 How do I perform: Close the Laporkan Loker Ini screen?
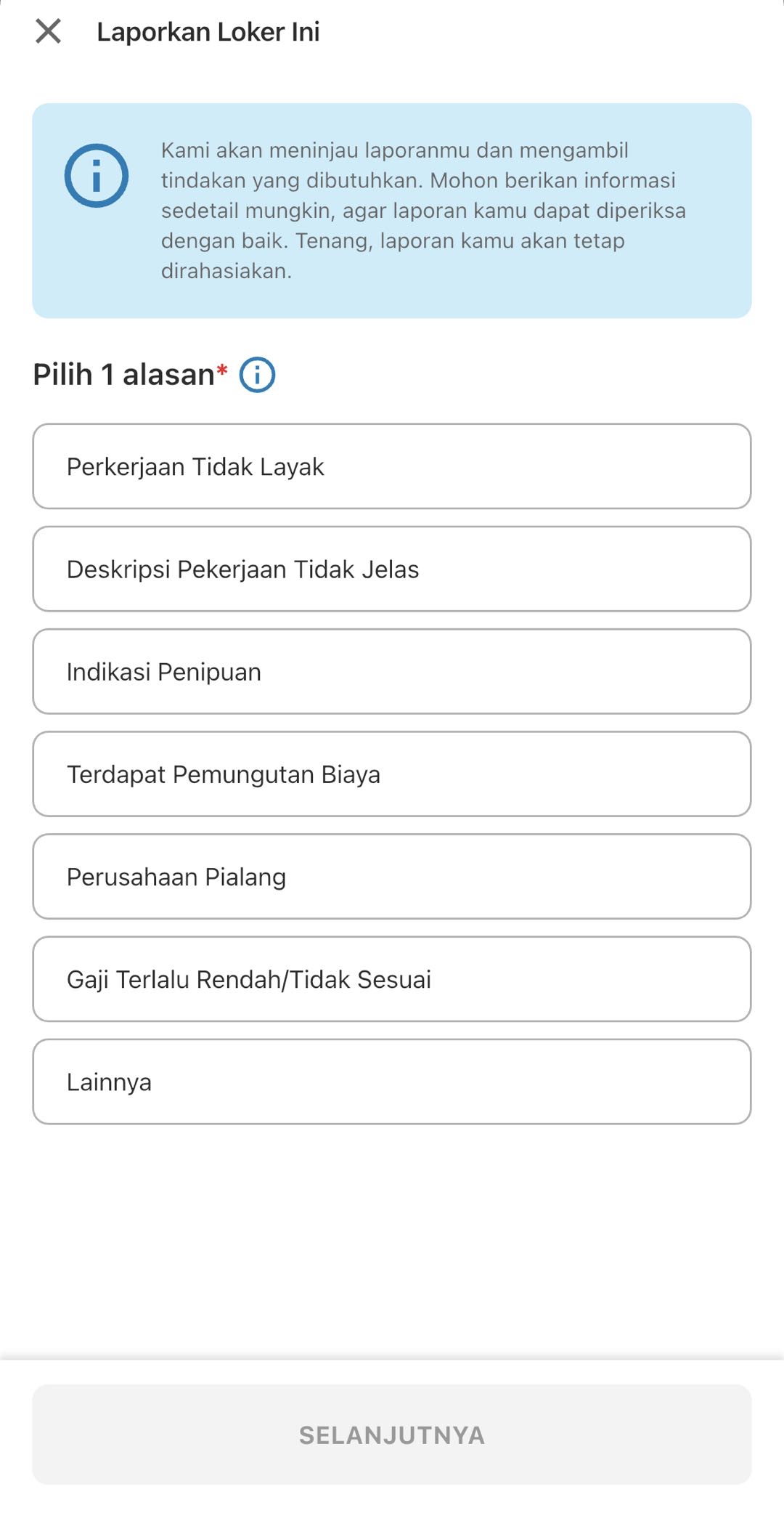(x=49, y=31)
